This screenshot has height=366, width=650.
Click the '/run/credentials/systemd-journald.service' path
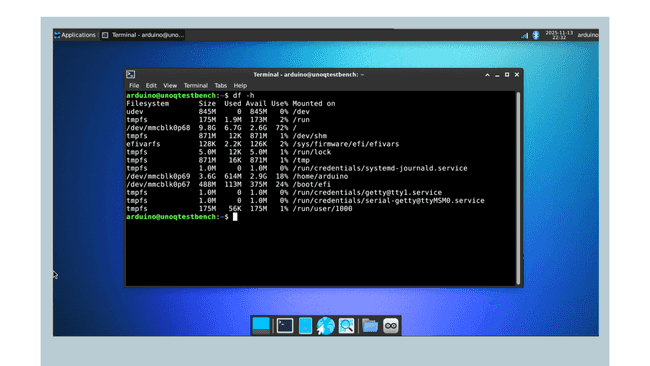point(380,168)
